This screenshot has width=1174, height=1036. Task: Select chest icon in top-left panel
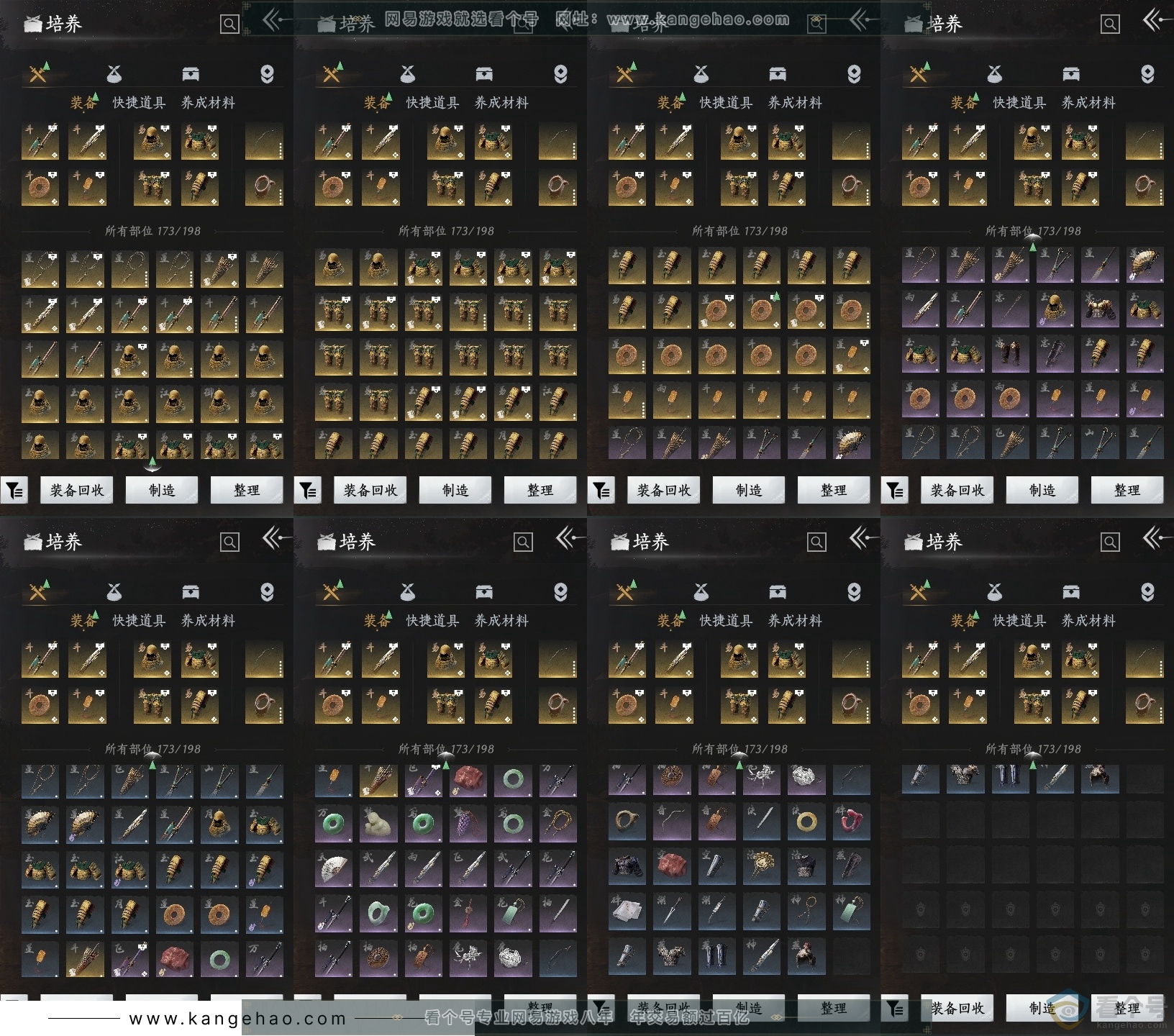191,73
